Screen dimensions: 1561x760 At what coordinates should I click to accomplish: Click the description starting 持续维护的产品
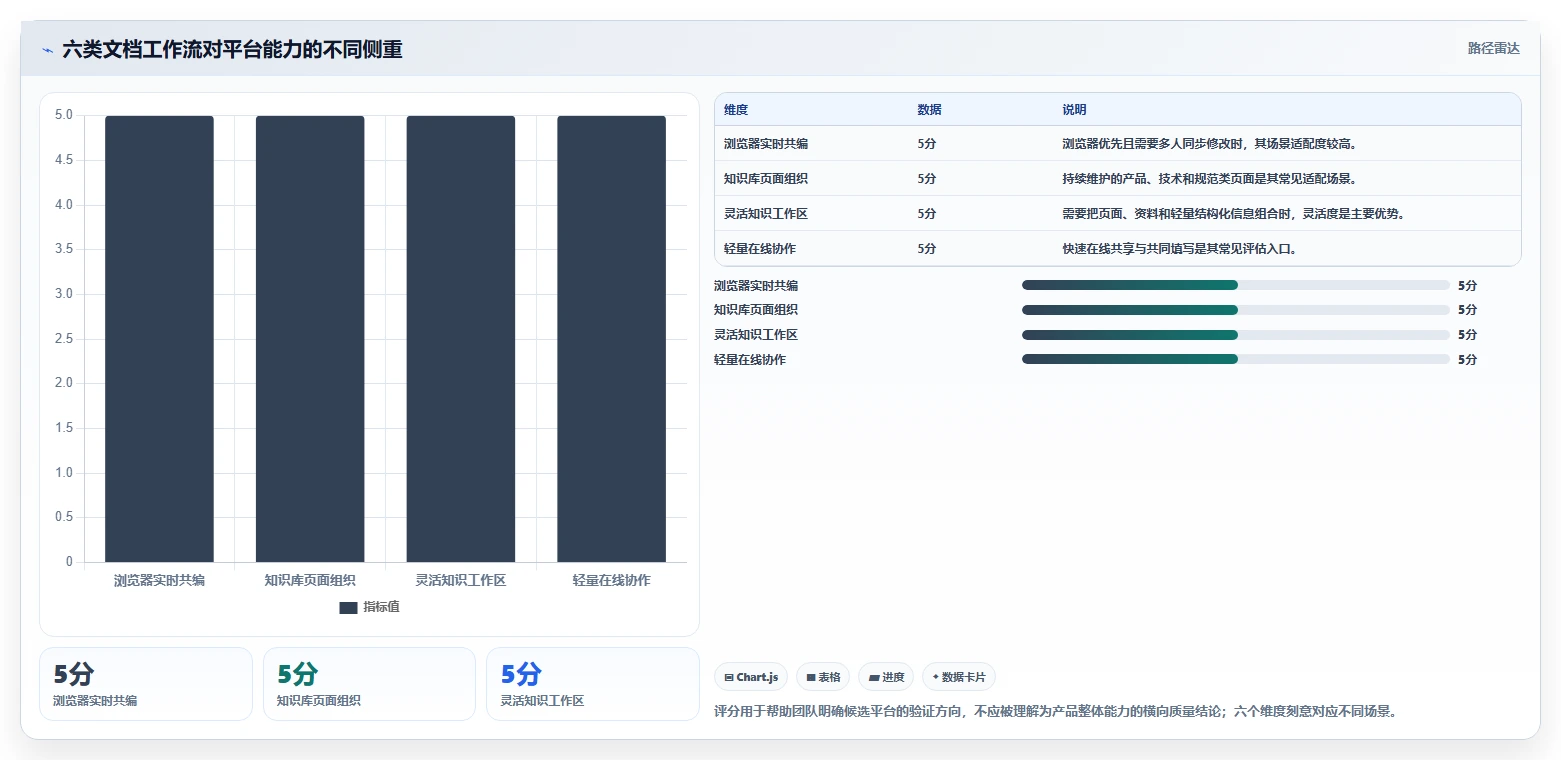(x=1209, y=179)
